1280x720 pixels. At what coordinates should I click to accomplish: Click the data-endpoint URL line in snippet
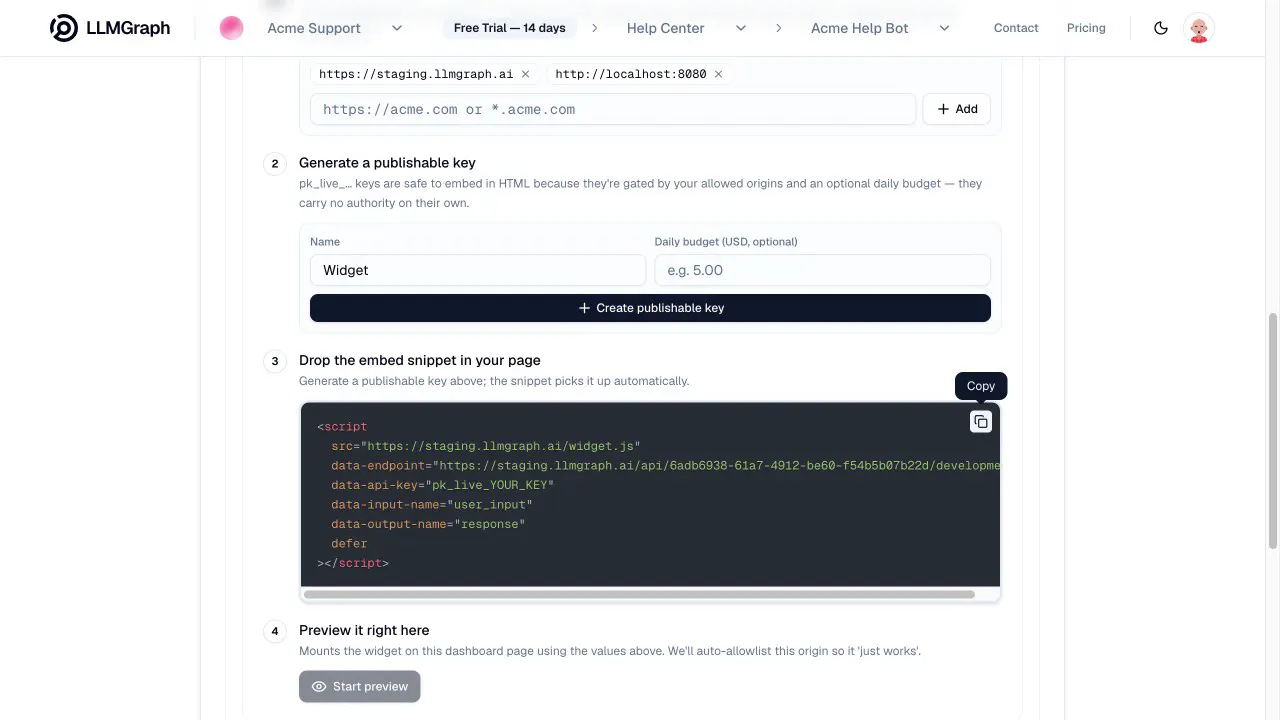click(x=665, y=465)
